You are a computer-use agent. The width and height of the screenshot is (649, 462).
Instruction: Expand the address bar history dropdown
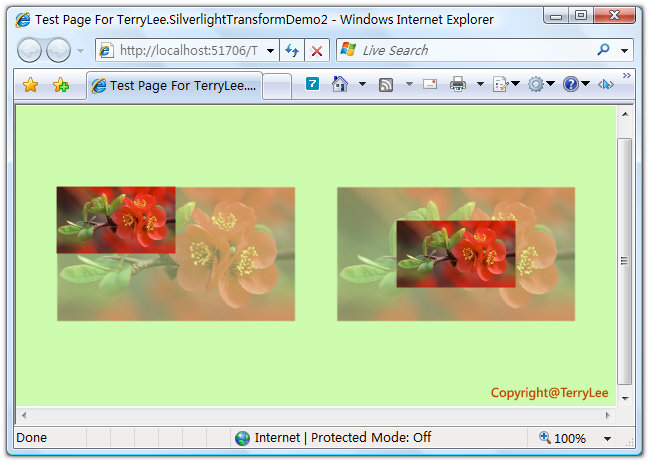click(270, 51)
